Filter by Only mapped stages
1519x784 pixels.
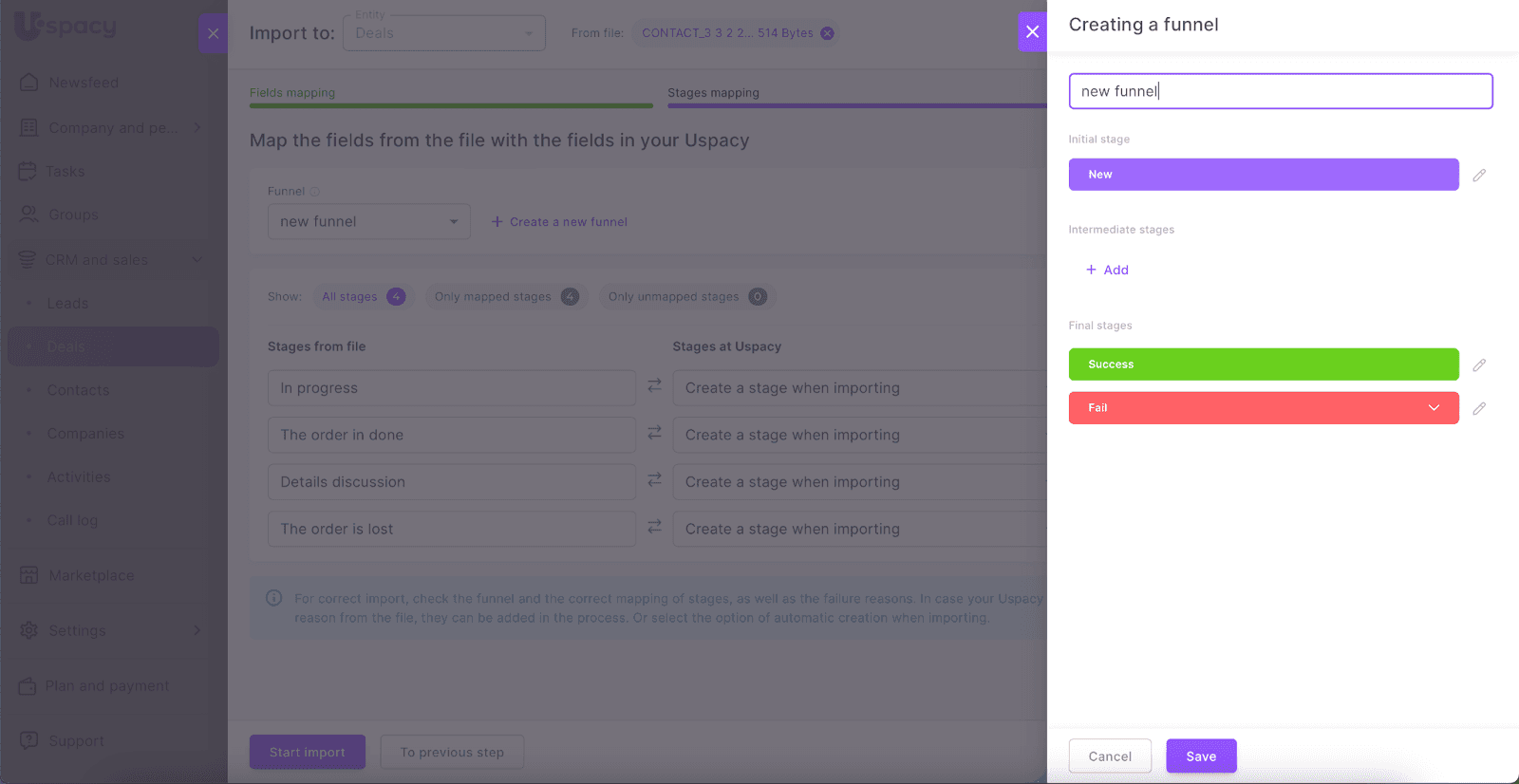[x=507, y=297]
